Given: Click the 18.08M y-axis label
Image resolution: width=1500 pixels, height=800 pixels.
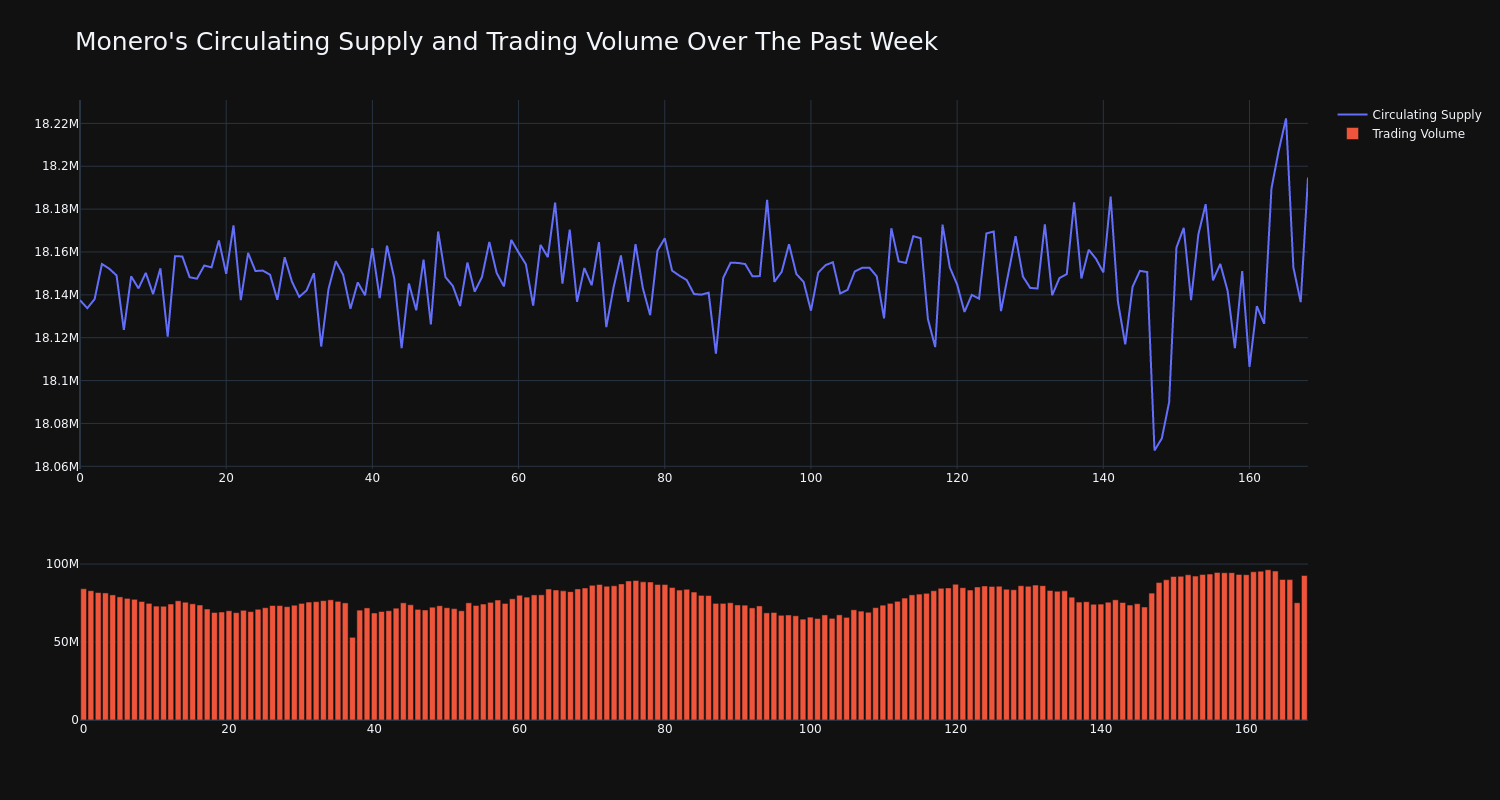Looking at the screenshot, I should (x=56, y=424).
